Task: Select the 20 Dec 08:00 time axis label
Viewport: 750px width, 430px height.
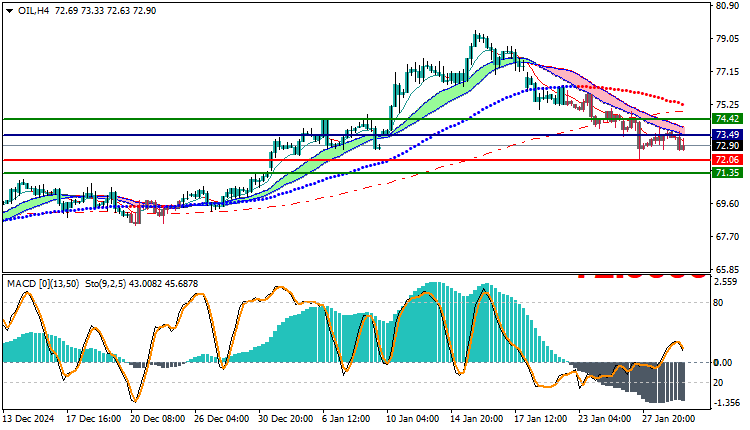Action: (158, 419)
